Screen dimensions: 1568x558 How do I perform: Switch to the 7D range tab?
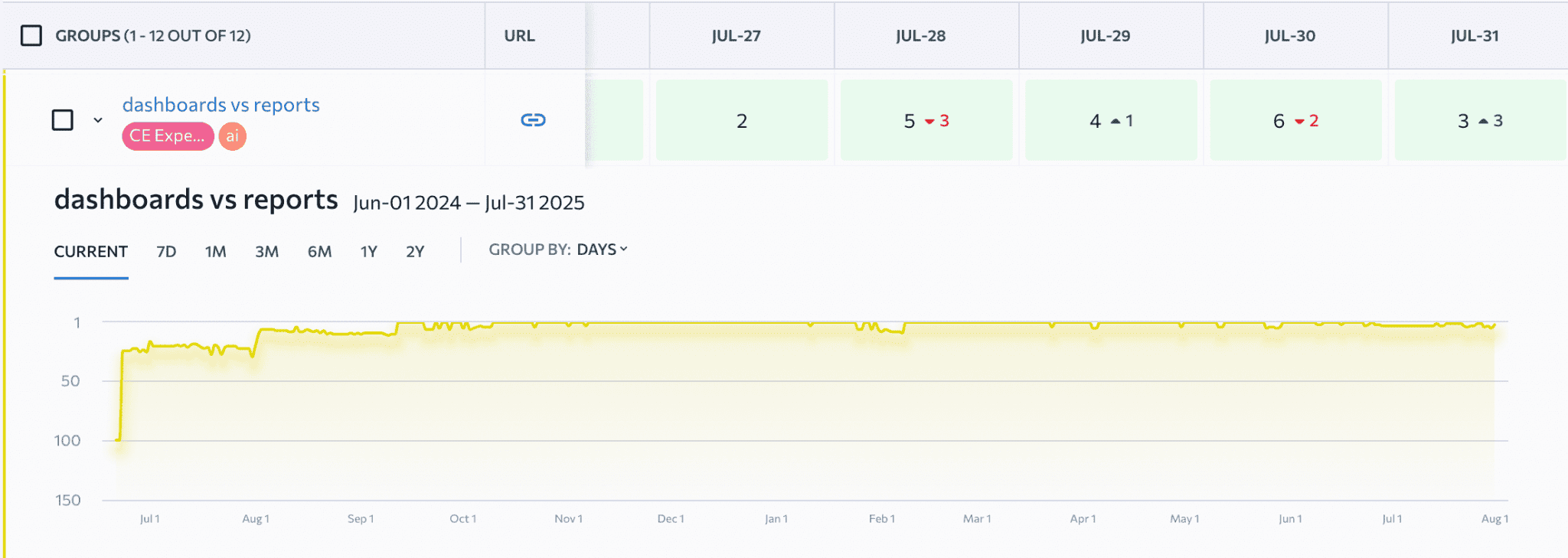pyautogui.click(x=166, y=252)
